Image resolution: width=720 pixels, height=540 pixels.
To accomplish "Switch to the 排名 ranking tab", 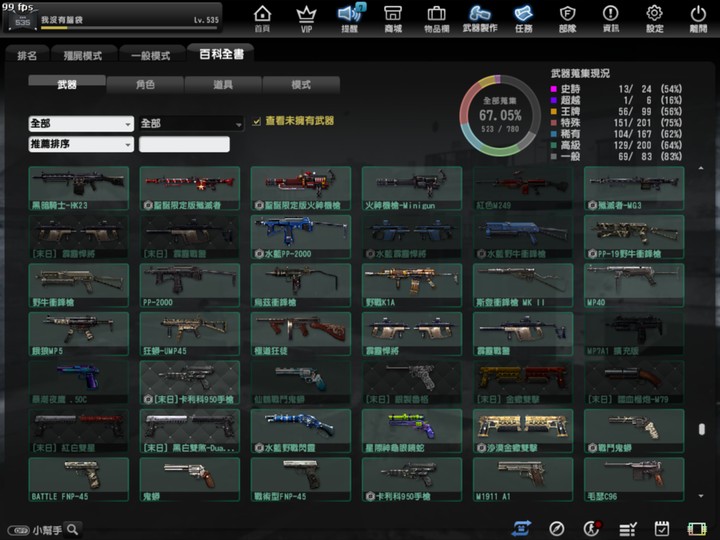I will point(27,55).
